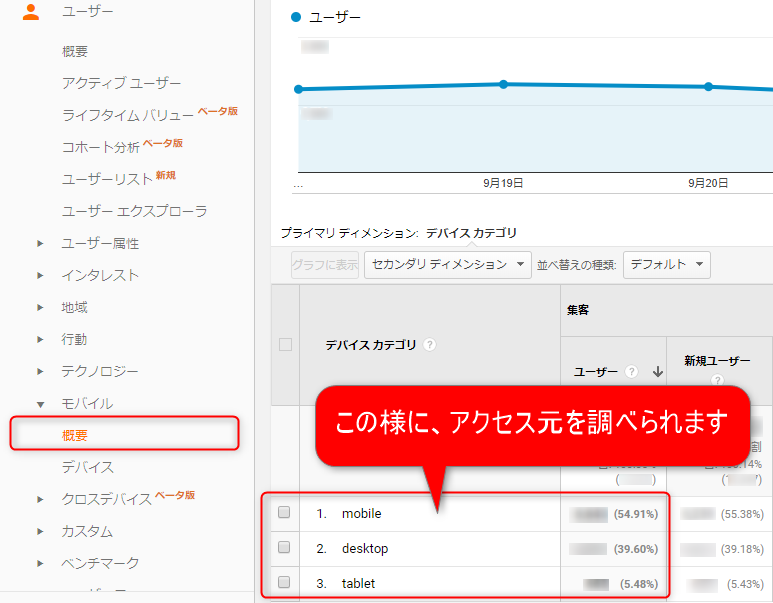Click the sort arrow in ユーザー column

click(x=657, y=372)
